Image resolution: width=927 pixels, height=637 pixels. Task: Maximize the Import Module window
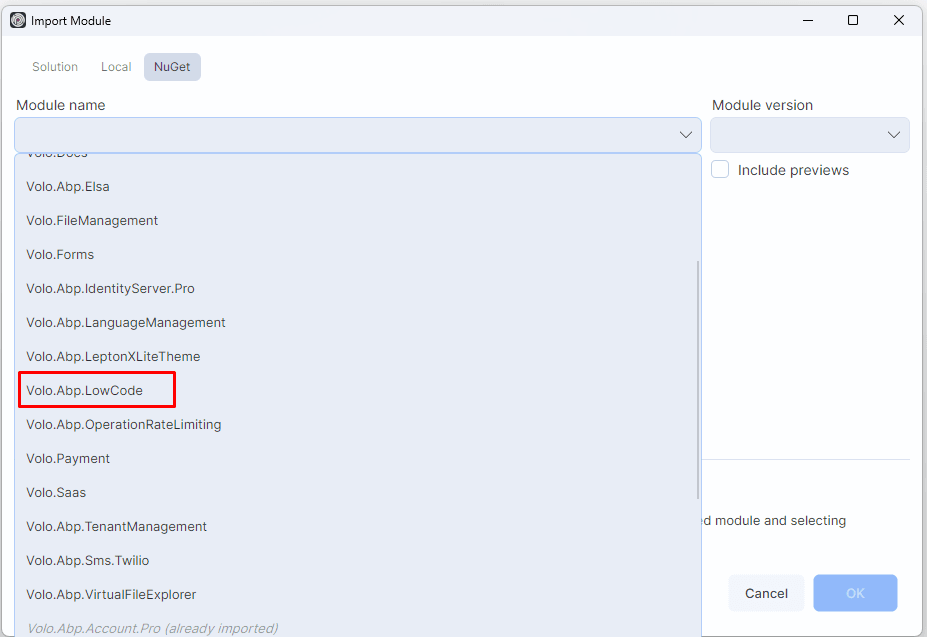(x=853, y=21)
